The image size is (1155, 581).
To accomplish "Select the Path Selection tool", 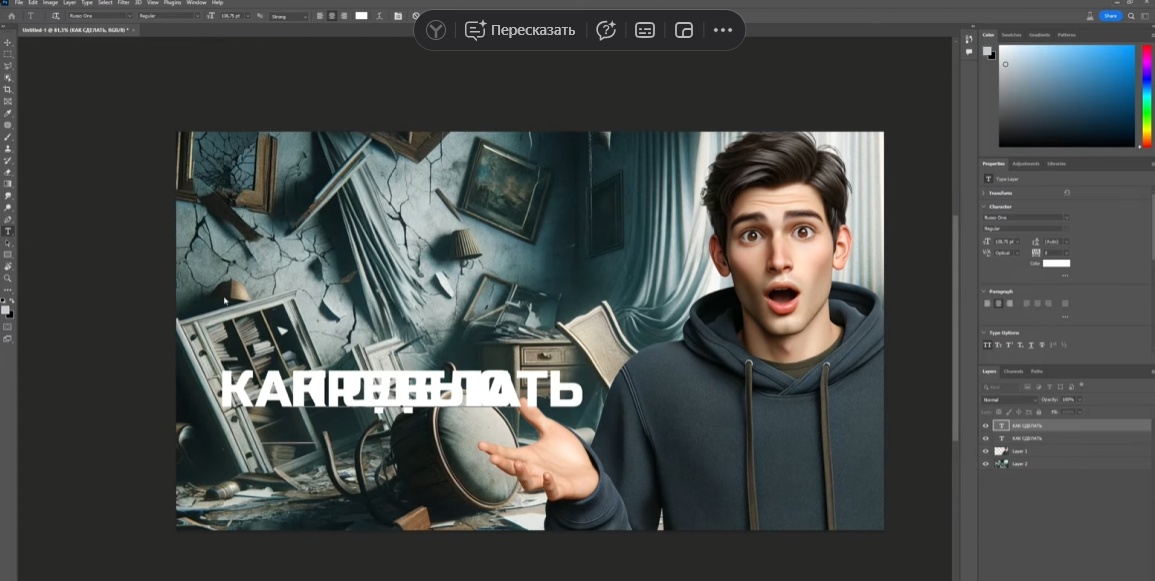I will coord(7,243).
